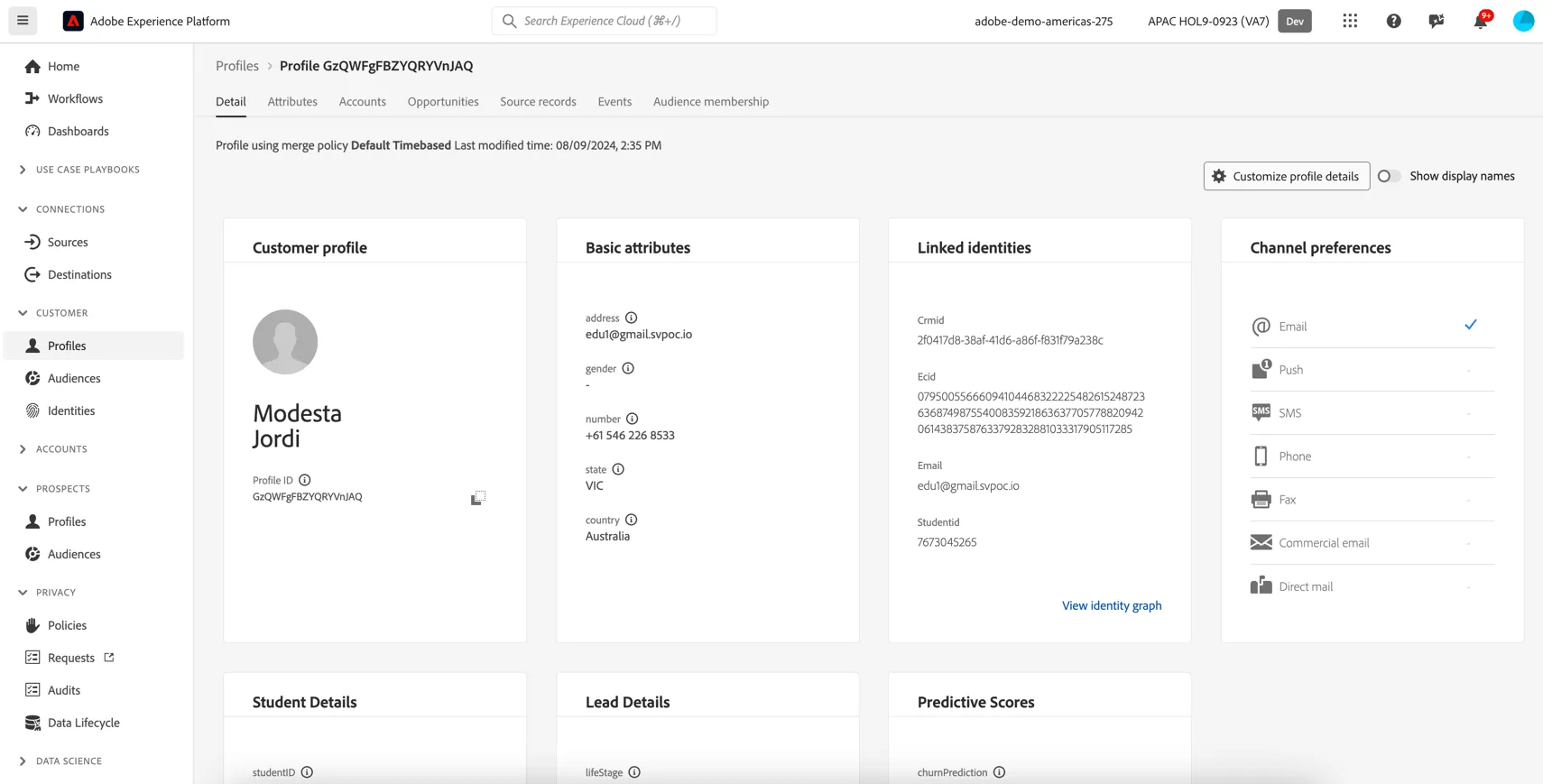Show info for gender attribute
Viewport: 1543px width, 784px height.
pyautogui.click(x=628, y=368)
